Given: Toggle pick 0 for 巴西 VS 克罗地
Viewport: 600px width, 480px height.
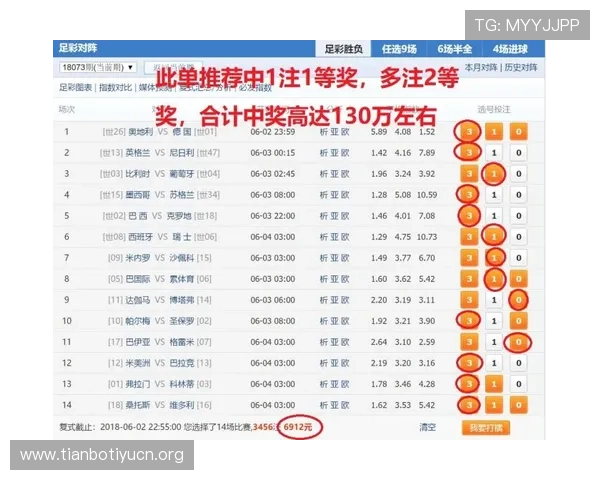Looking at the screenshot, I should pos(518,216).
